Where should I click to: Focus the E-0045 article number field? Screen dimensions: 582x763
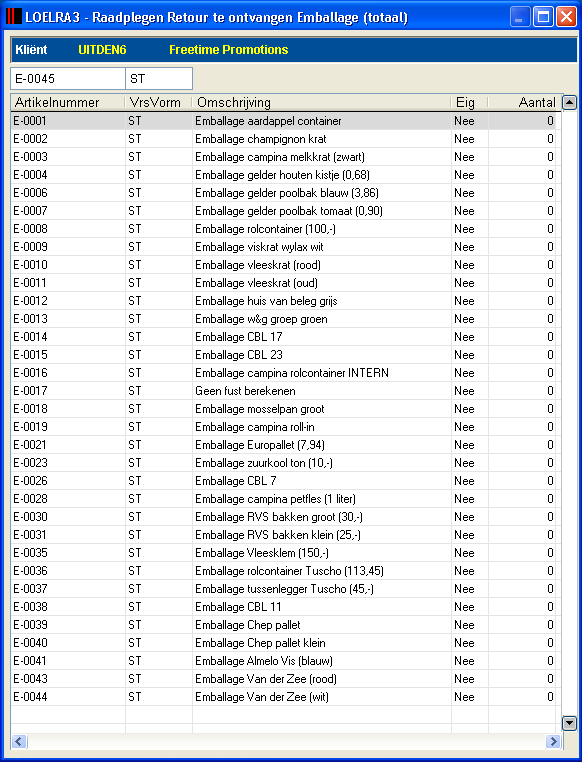68,79
